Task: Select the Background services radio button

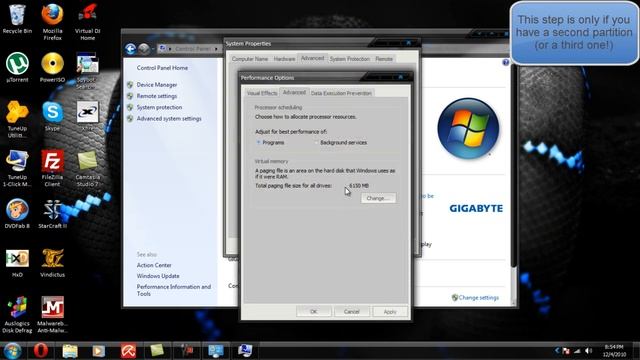Action: point(316,142)
